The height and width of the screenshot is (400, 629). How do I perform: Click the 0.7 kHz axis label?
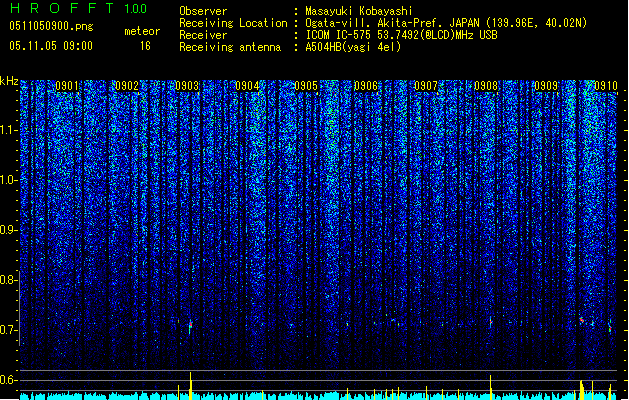9,330
